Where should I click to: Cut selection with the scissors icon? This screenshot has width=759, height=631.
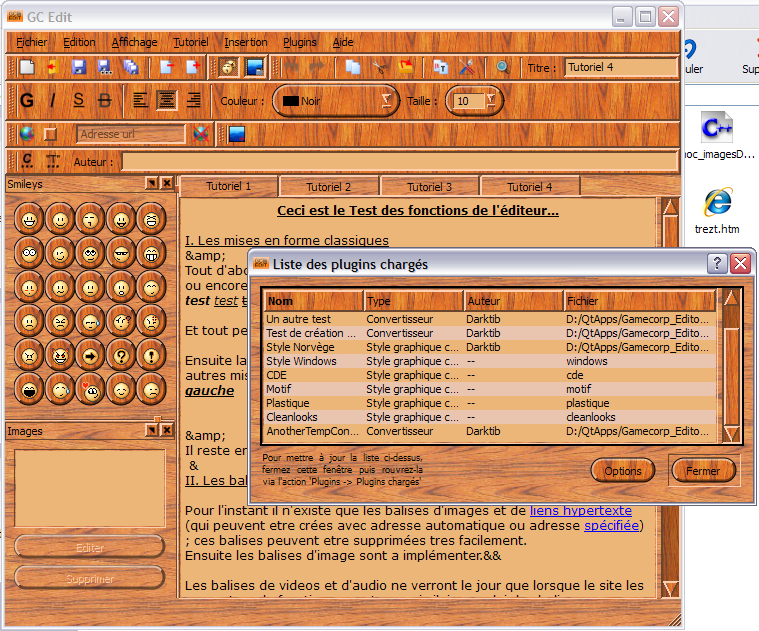click(380, 67)
